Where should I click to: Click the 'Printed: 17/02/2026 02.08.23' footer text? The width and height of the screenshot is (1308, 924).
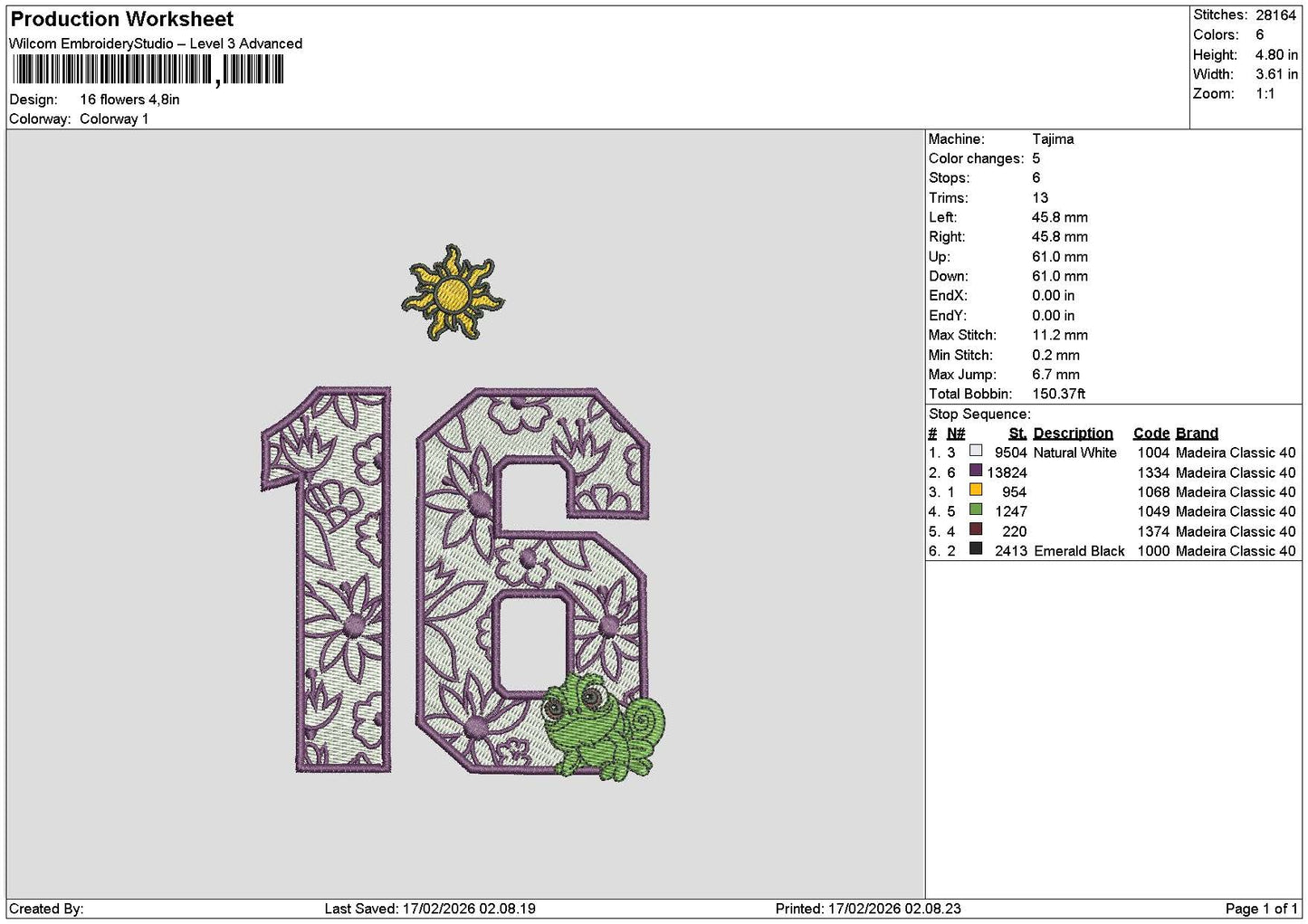click(x=868, y=908)
